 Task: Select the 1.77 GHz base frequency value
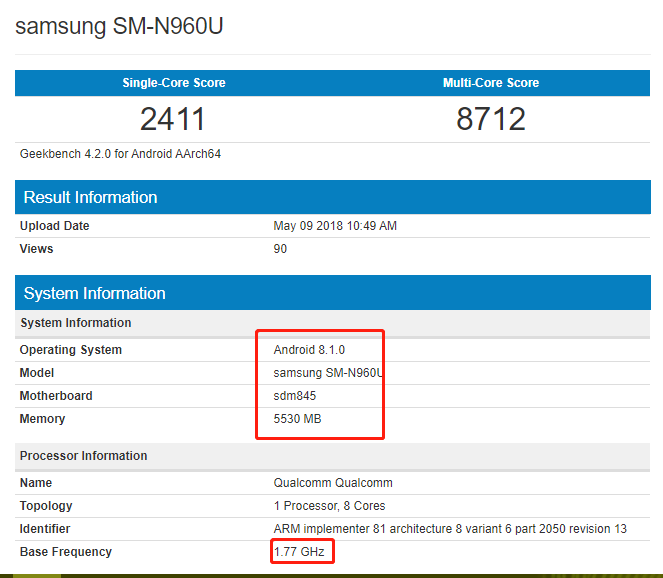[x=299, y=552]
